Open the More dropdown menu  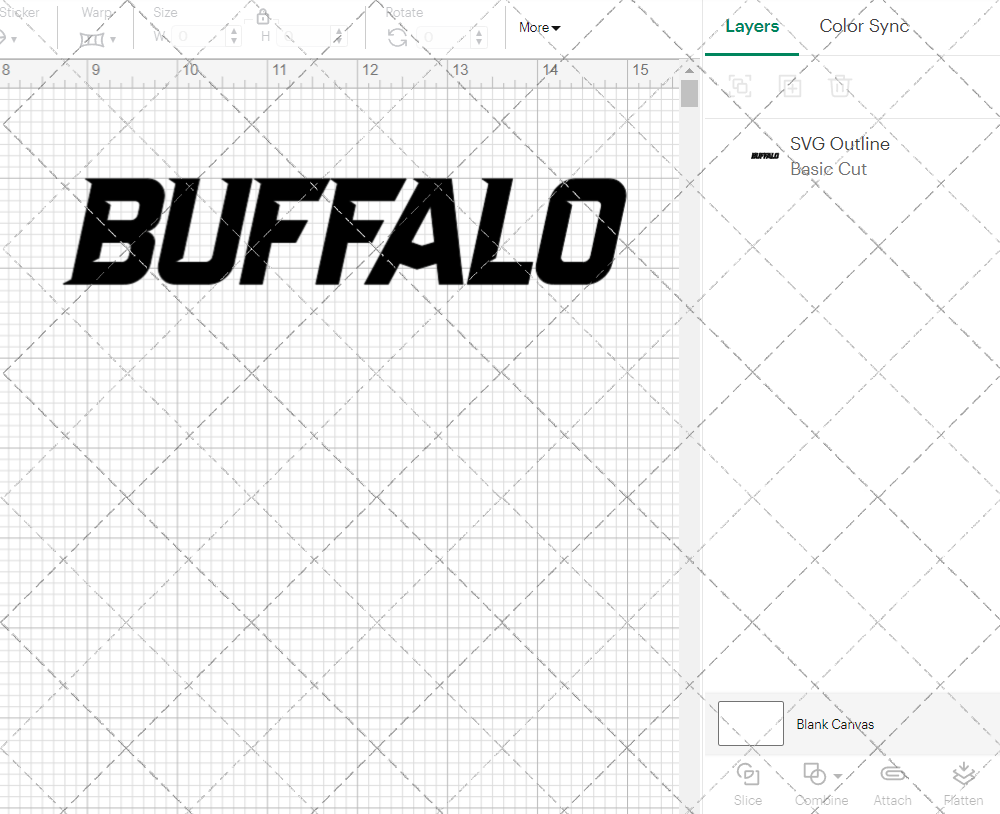[x=539, y=27]
